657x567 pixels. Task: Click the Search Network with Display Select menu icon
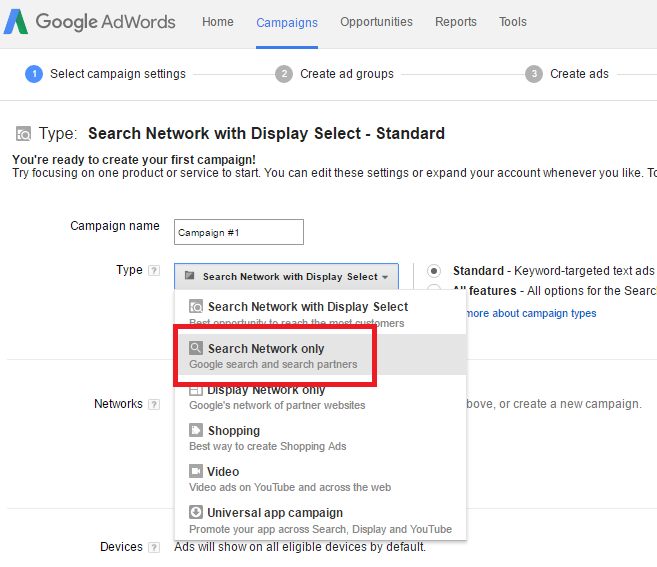coord(196,306)
